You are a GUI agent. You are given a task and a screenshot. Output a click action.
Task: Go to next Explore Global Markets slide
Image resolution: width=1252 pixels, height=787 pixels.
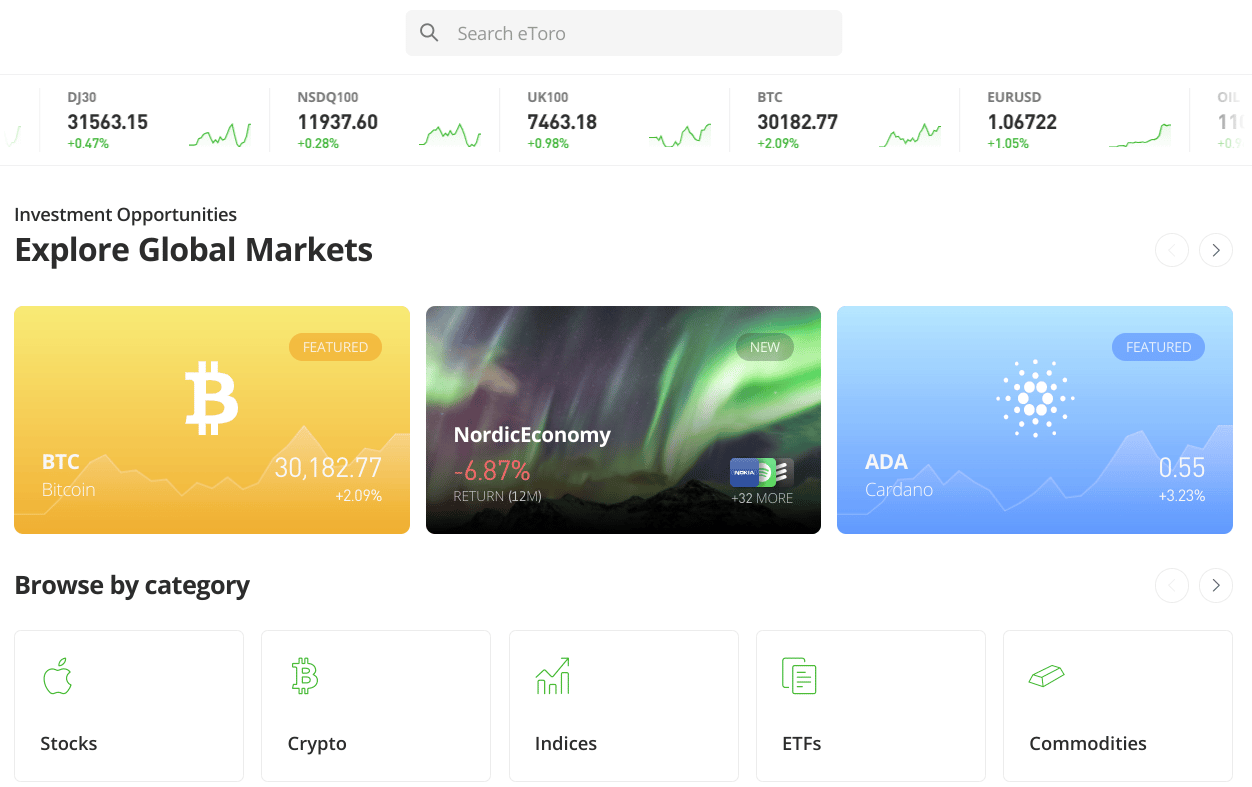click(1216, 250)
